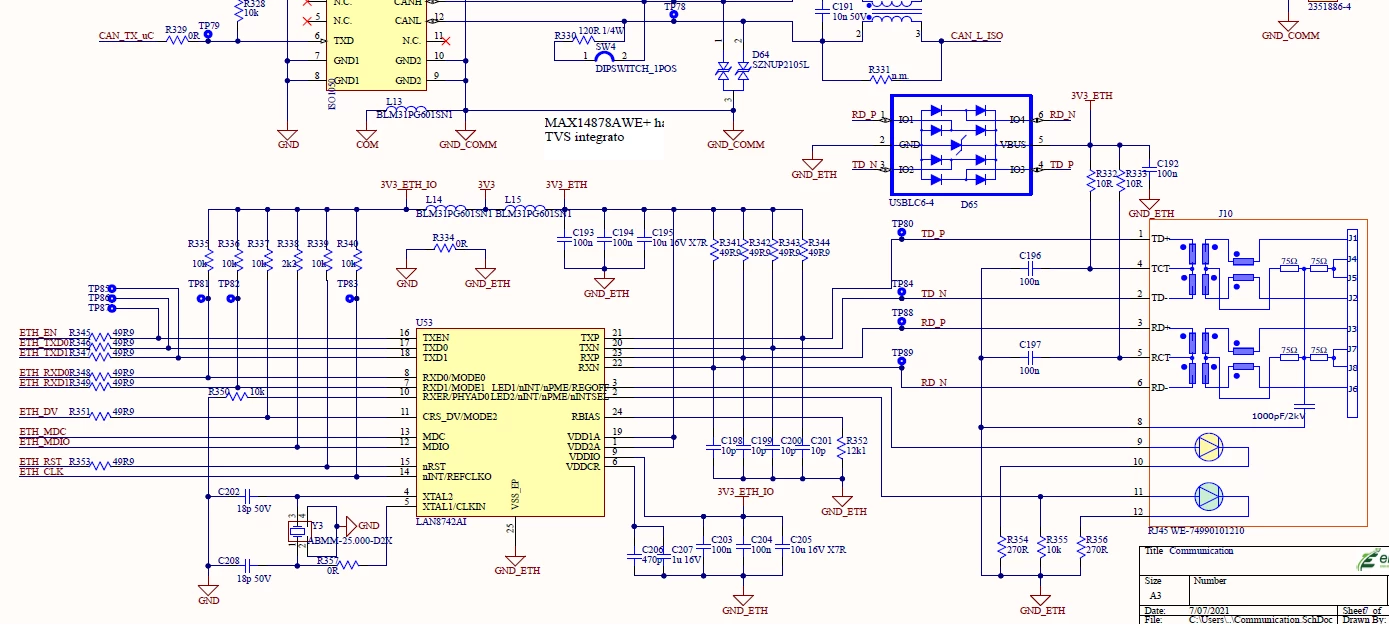Viewport: 1389px width, 630px height.
Task: Select capacitor C196 symbol
Action: click(1031, 269)
